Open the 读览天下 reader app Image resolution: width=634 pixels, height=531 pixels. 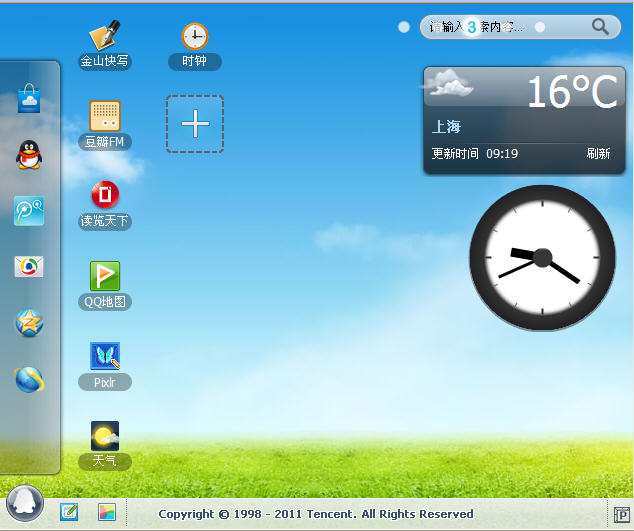[x=105, y=196]
